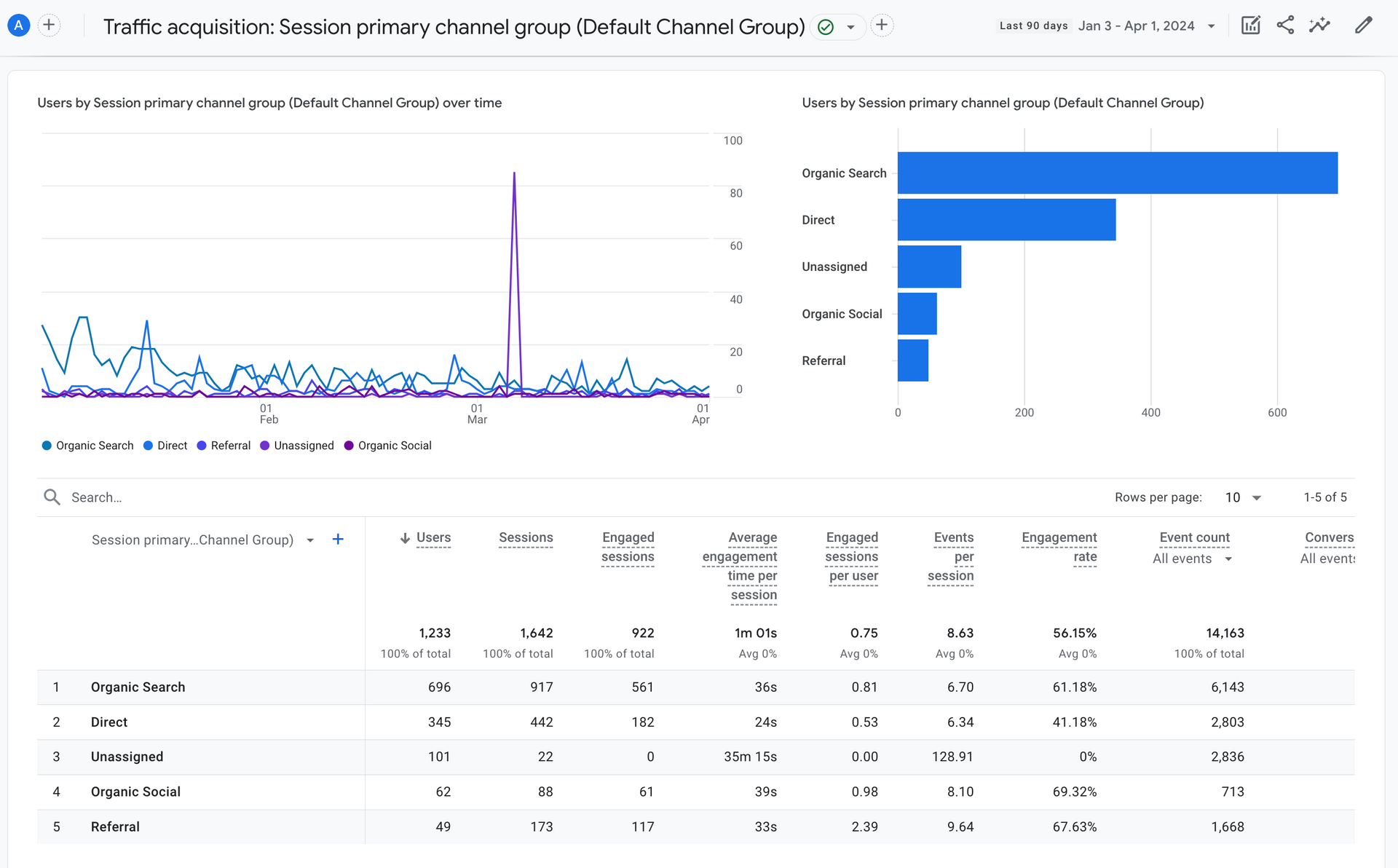1398x868 pixels.
Task: Toggle Organic Search in the chart legend
Action: (x=87, y=445)
